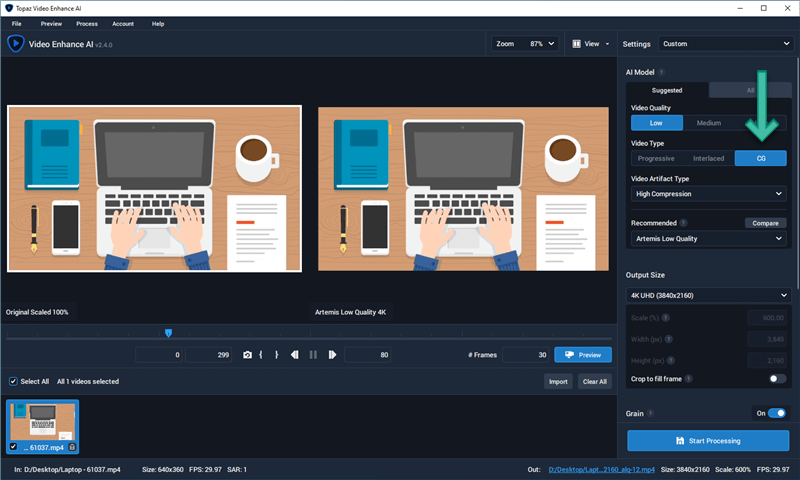
Task: Expand Video Artifact Type High Compression dropdown
Action: (x=709, y=194)
